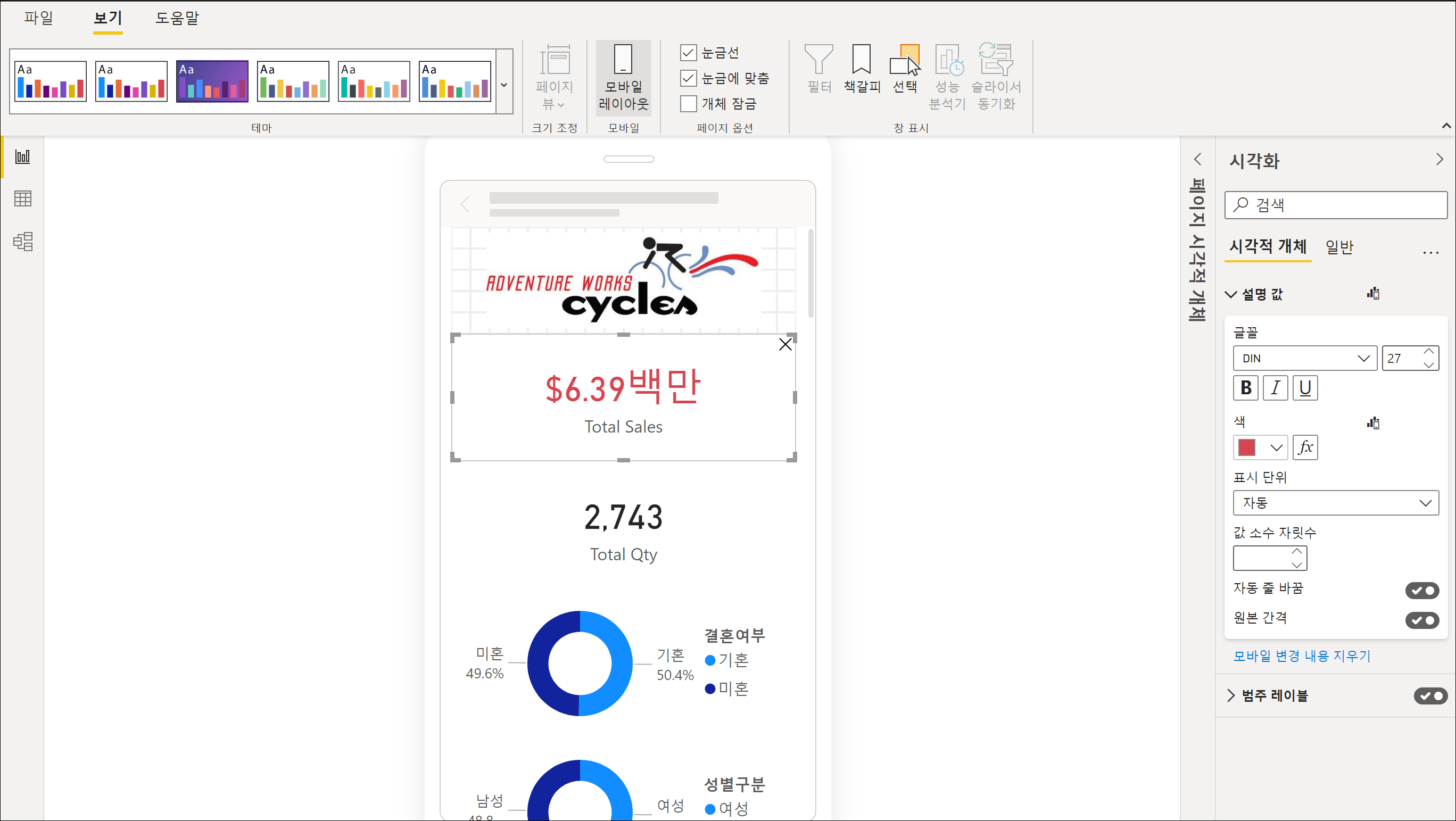Open the File (파일) menu tab

tap(38, 18)
